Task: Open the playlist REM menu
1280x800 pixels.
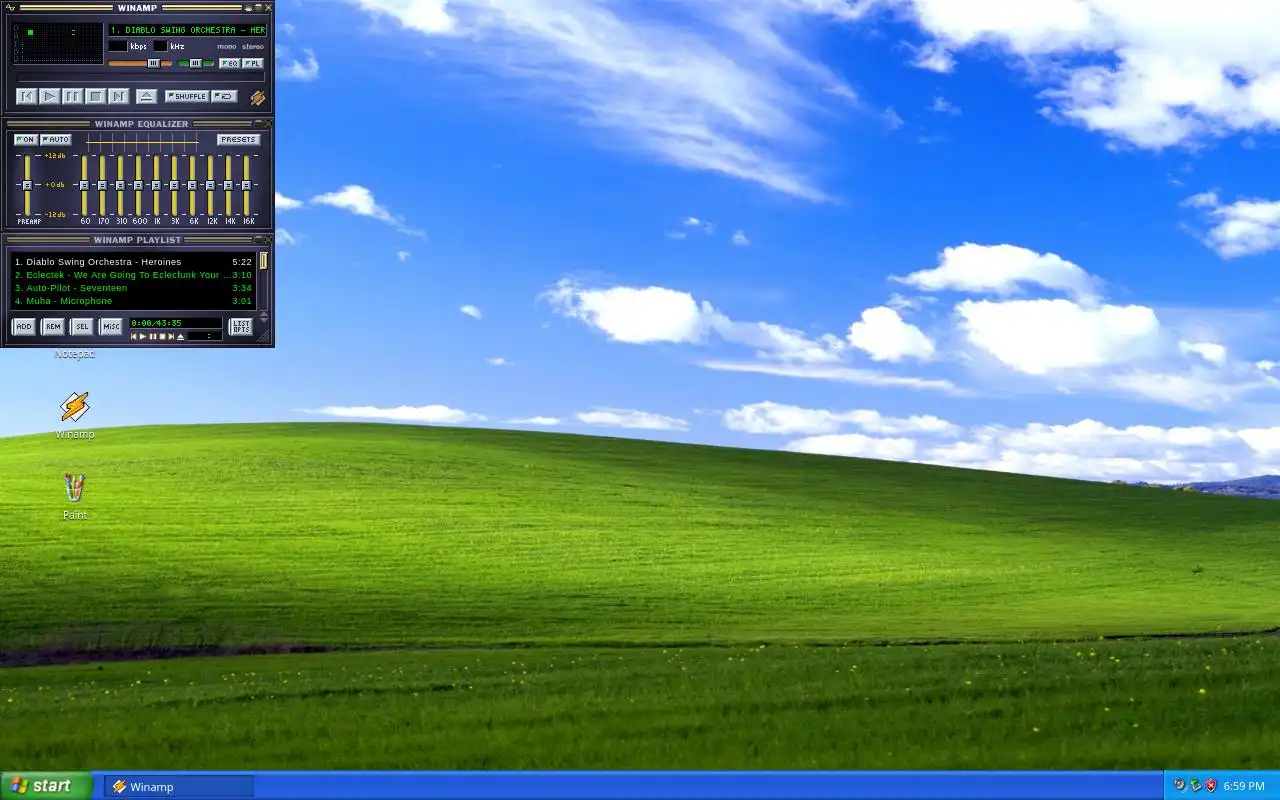Action: pos(53,326)
